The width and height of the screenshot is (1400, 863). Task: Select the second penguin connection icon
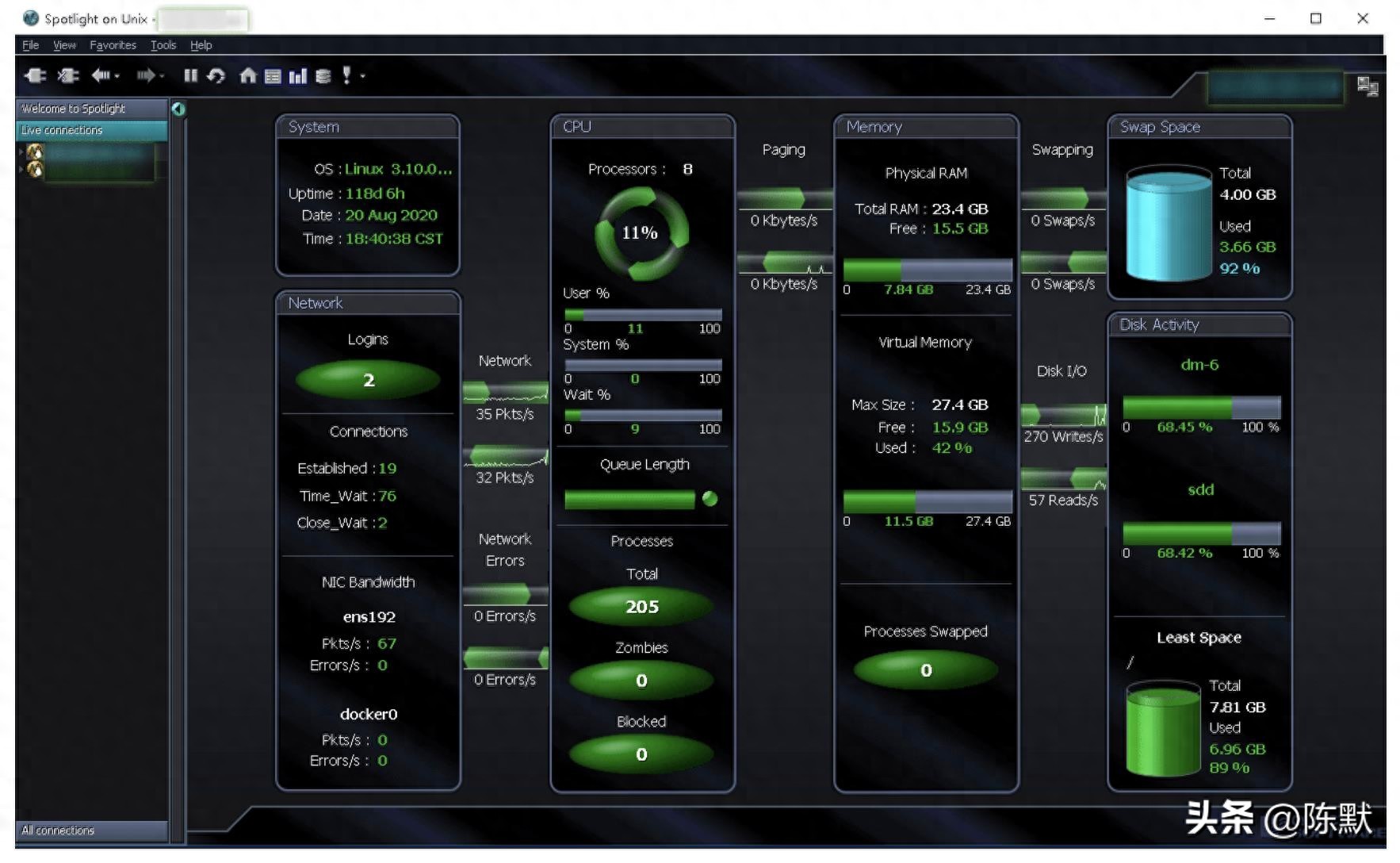click(x=34, y=169)
